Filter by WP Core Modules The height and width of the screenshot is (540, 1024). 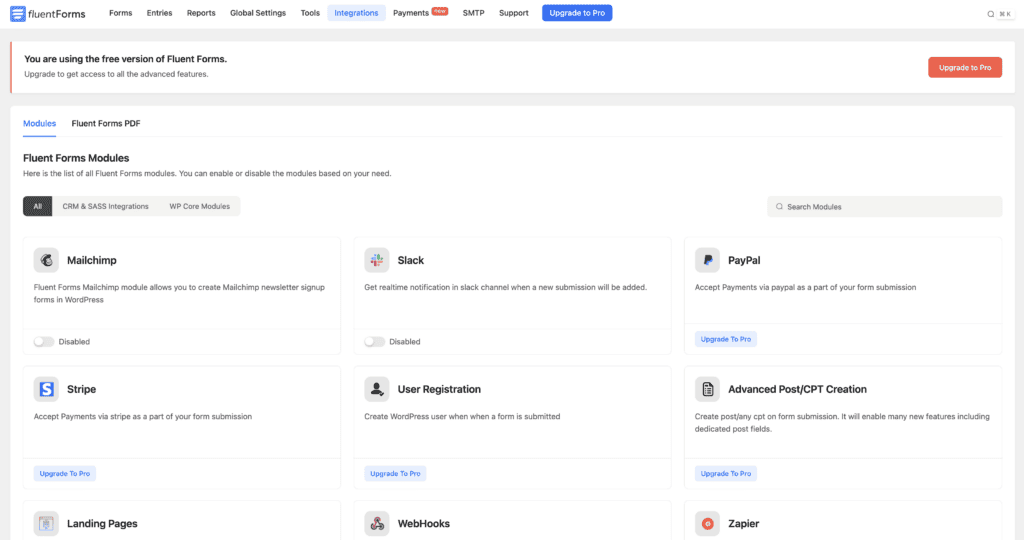(x=200, y=206)
